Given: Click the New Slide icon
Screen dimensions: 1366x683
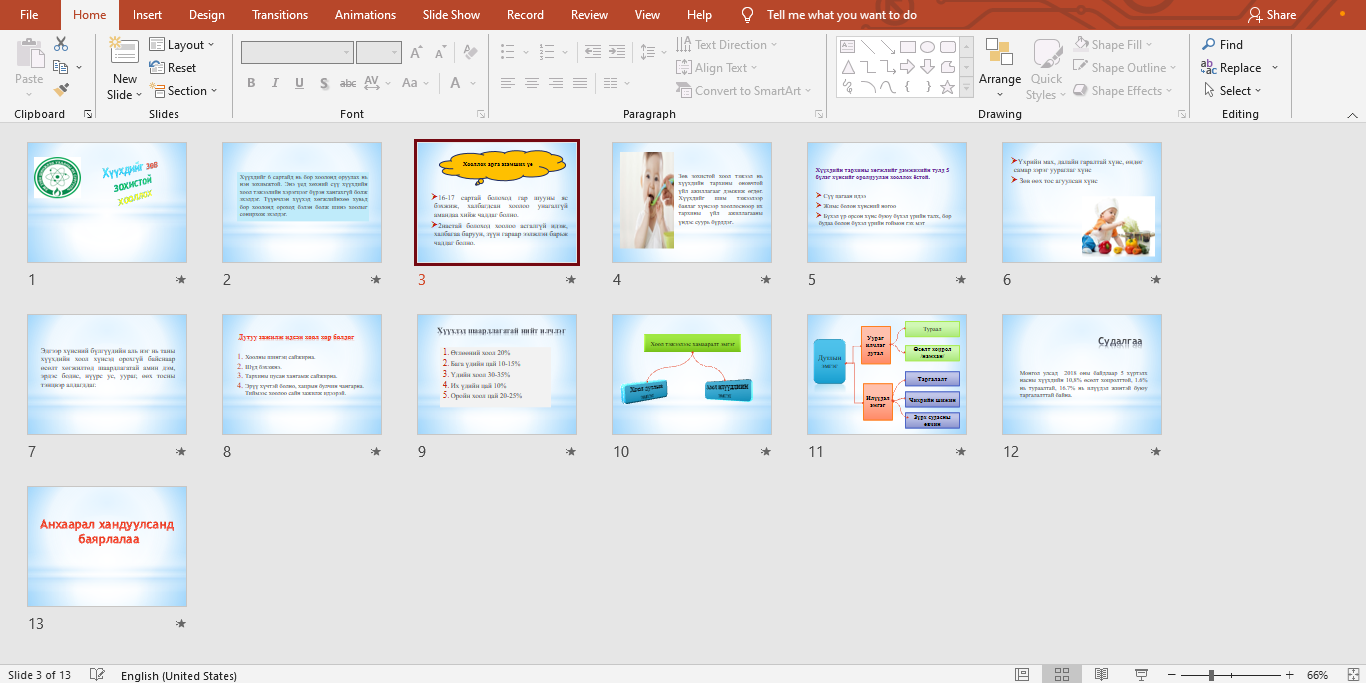Looking at the screenshot, I should coord(124,55).
